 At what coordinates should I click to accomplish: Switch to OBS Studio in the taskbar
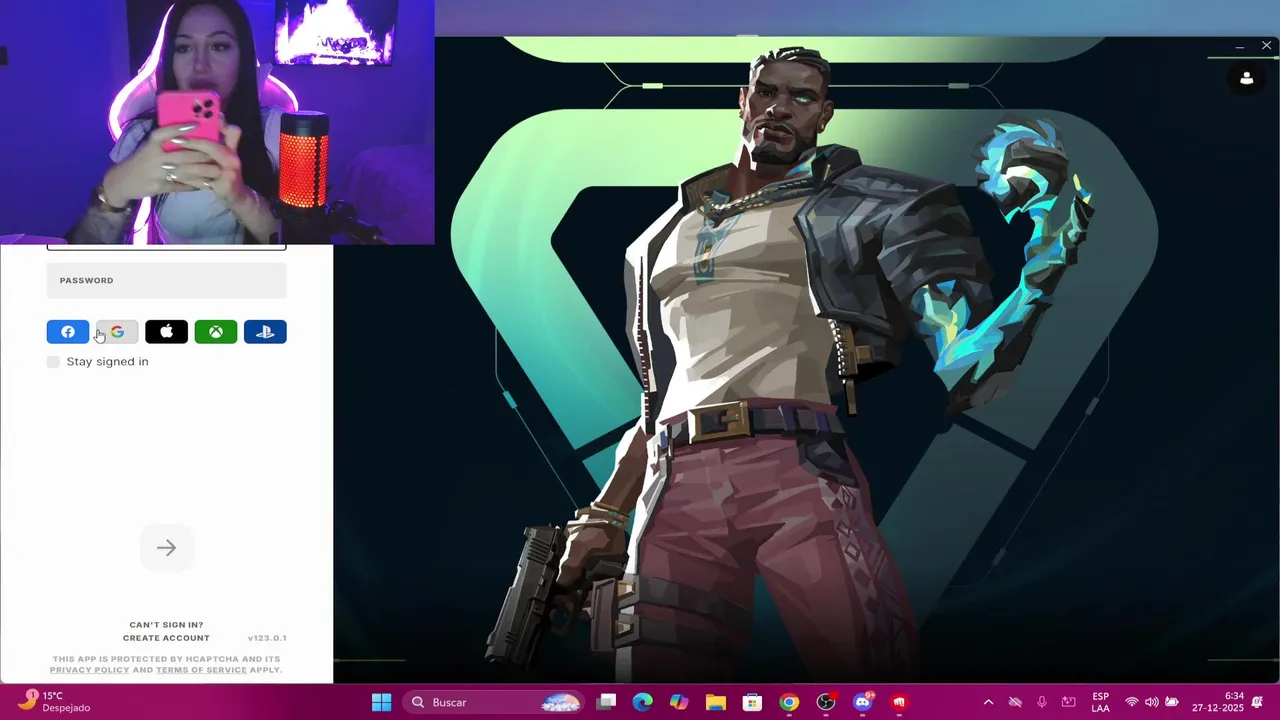[x=826, y=702]
